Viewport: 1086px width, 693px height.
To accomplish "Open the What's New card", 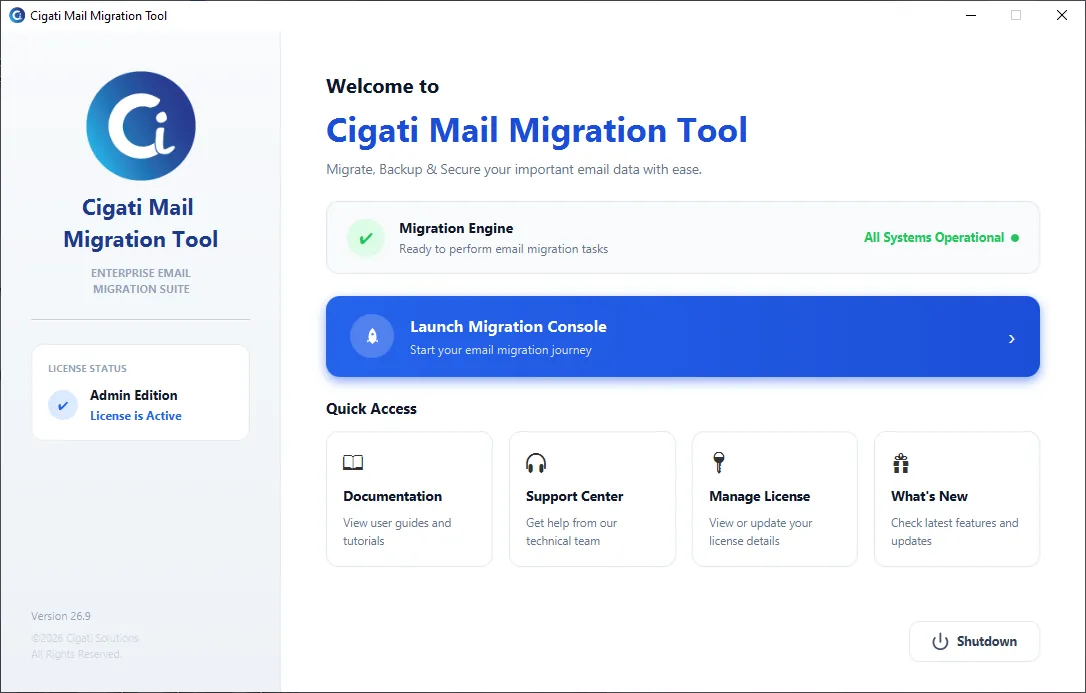I will pos(956,499).
